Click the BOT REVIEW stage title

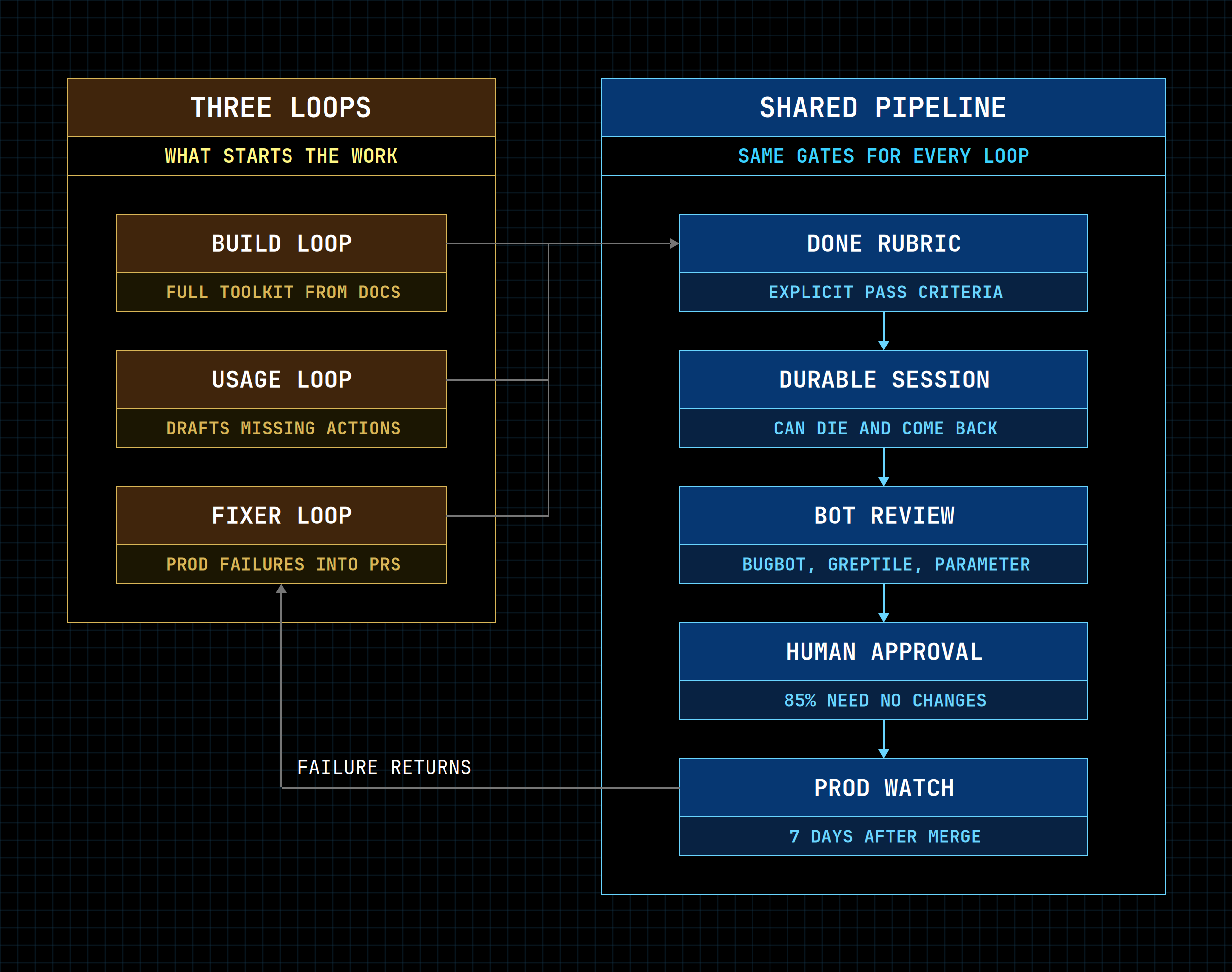pyautogui.click(x=884, y=516)
